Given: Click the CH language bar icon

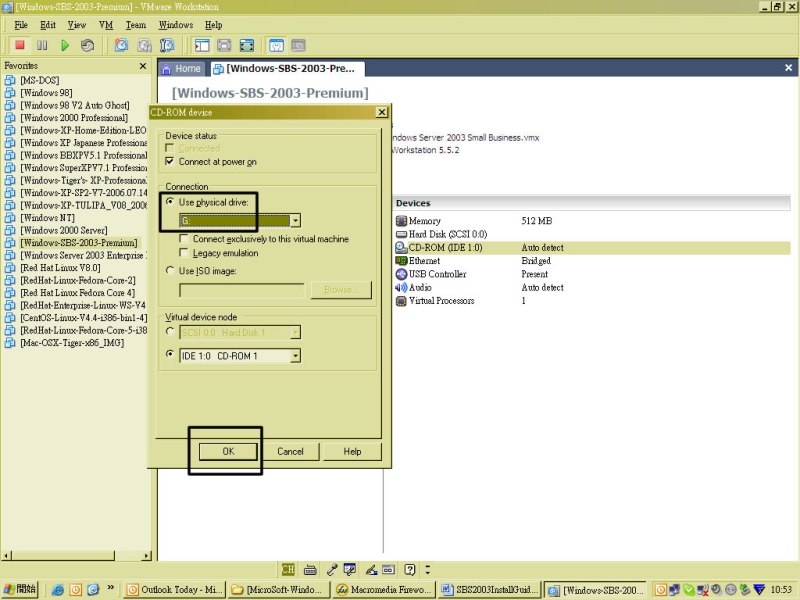Looking at the screenshot, I should 288,569.
